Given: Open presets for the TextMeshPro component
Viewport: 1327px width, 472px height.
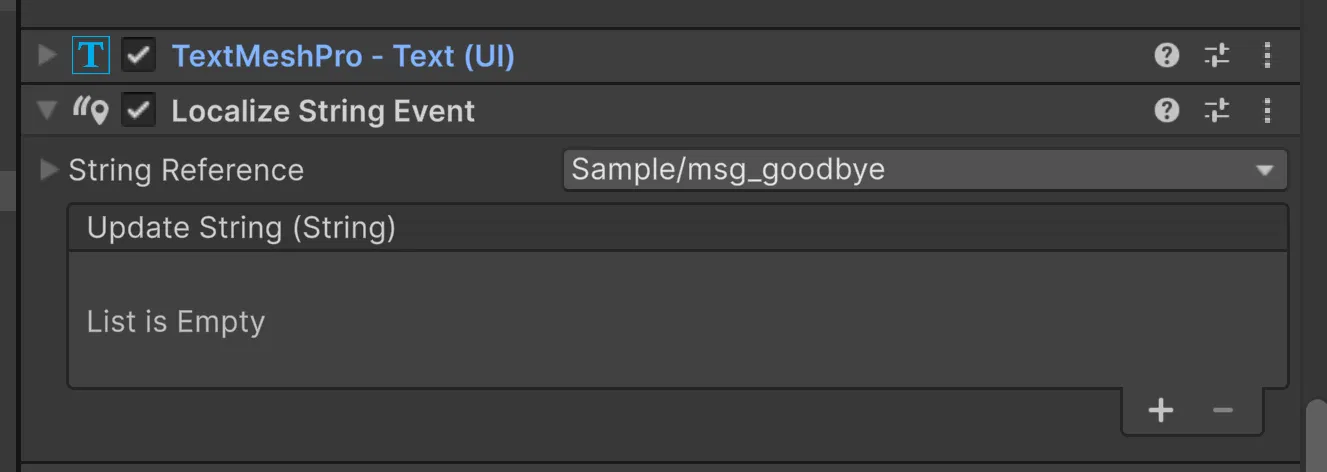Looking at the screenshot, I should point(1217,56).
